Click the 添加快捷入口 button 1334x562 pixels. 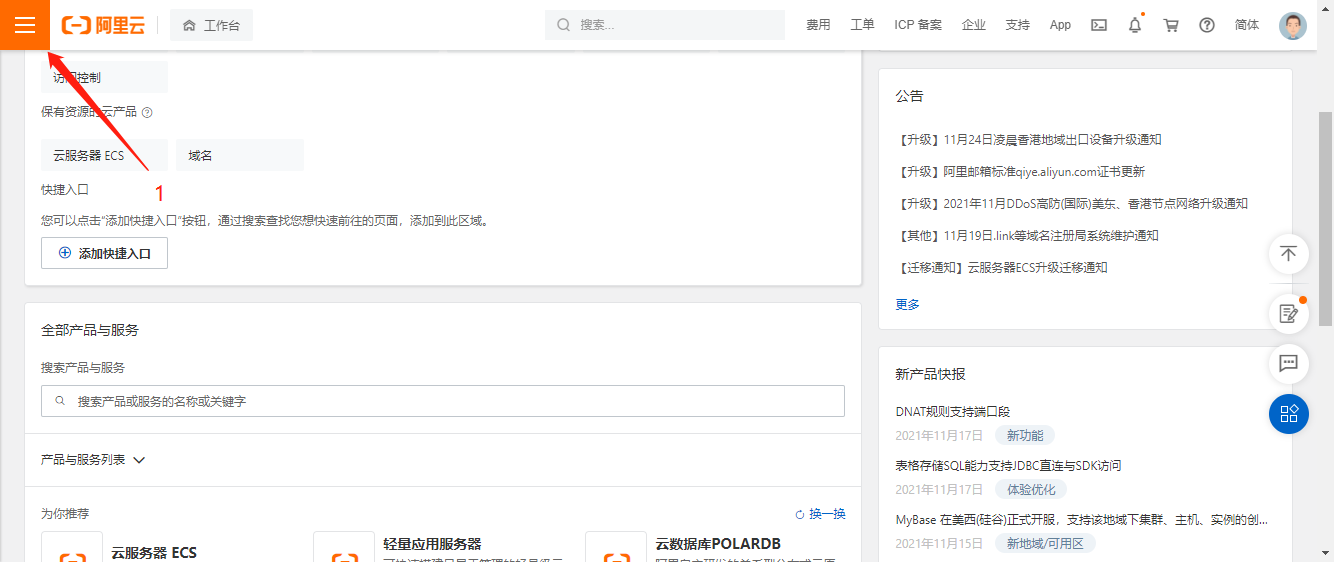click(104, 253)
